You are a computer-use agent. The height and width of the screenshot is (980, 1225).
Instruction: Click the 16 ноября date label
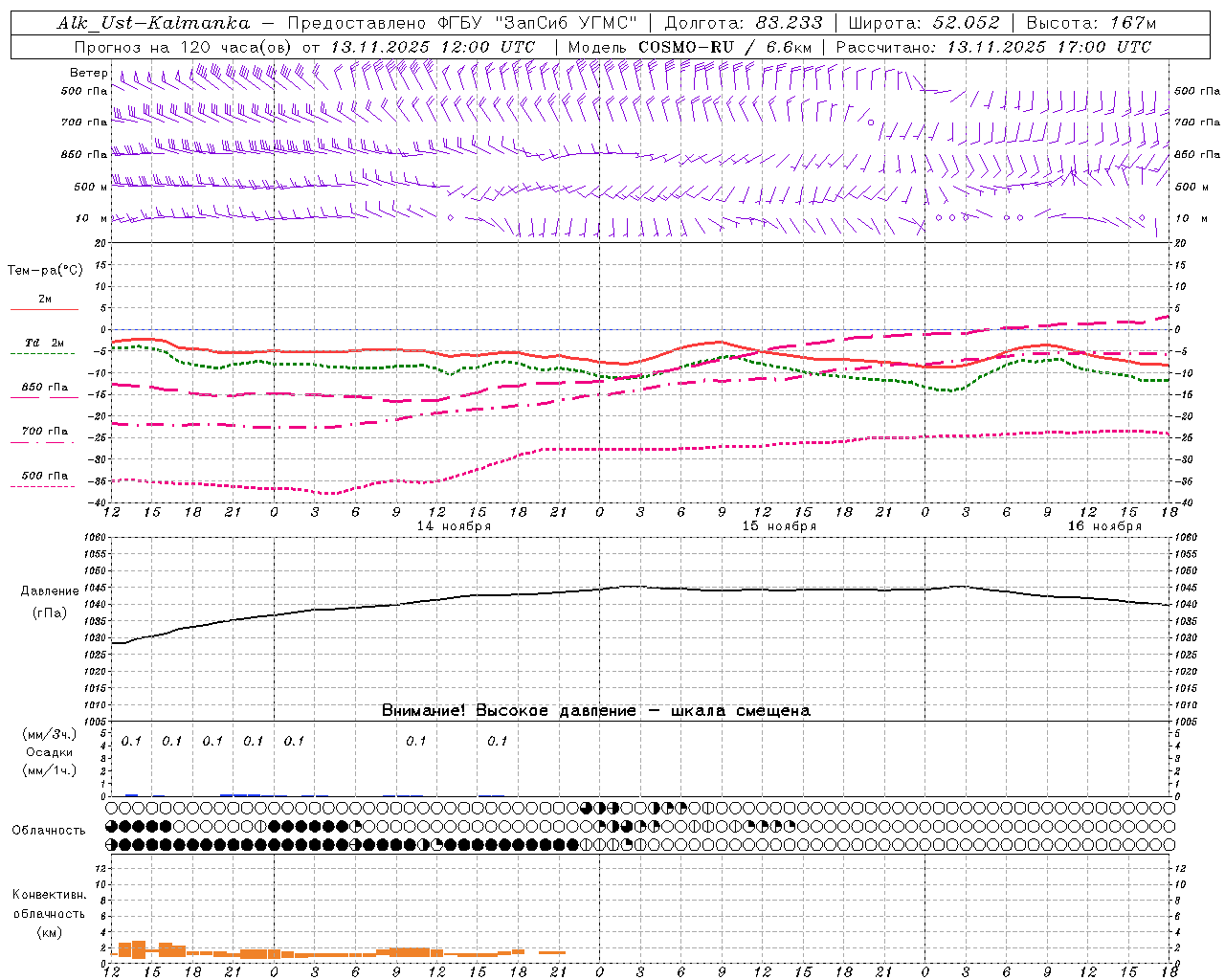pos(1104,526)
